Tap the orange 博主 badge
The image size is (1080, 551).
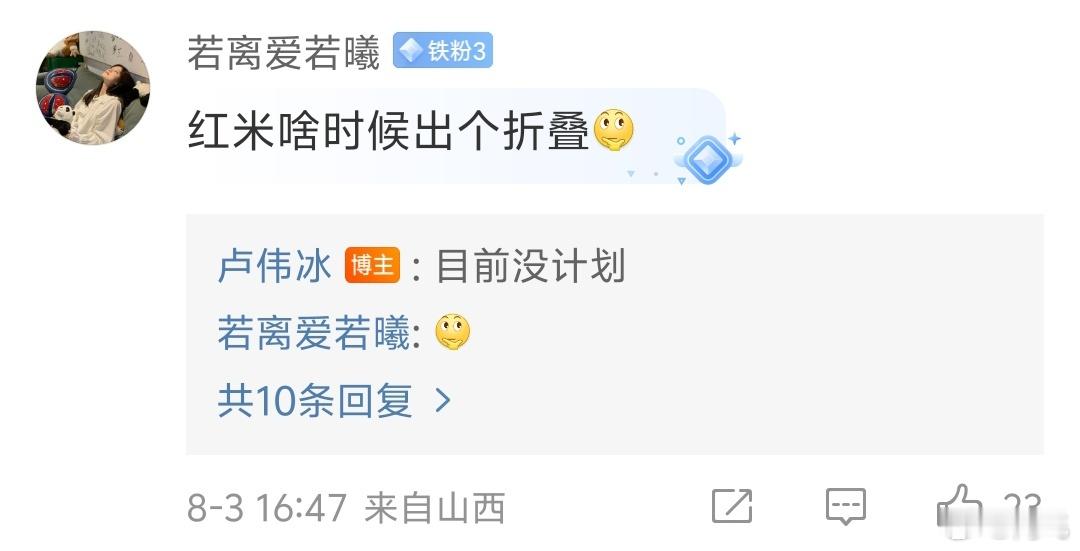coord(373,265)
